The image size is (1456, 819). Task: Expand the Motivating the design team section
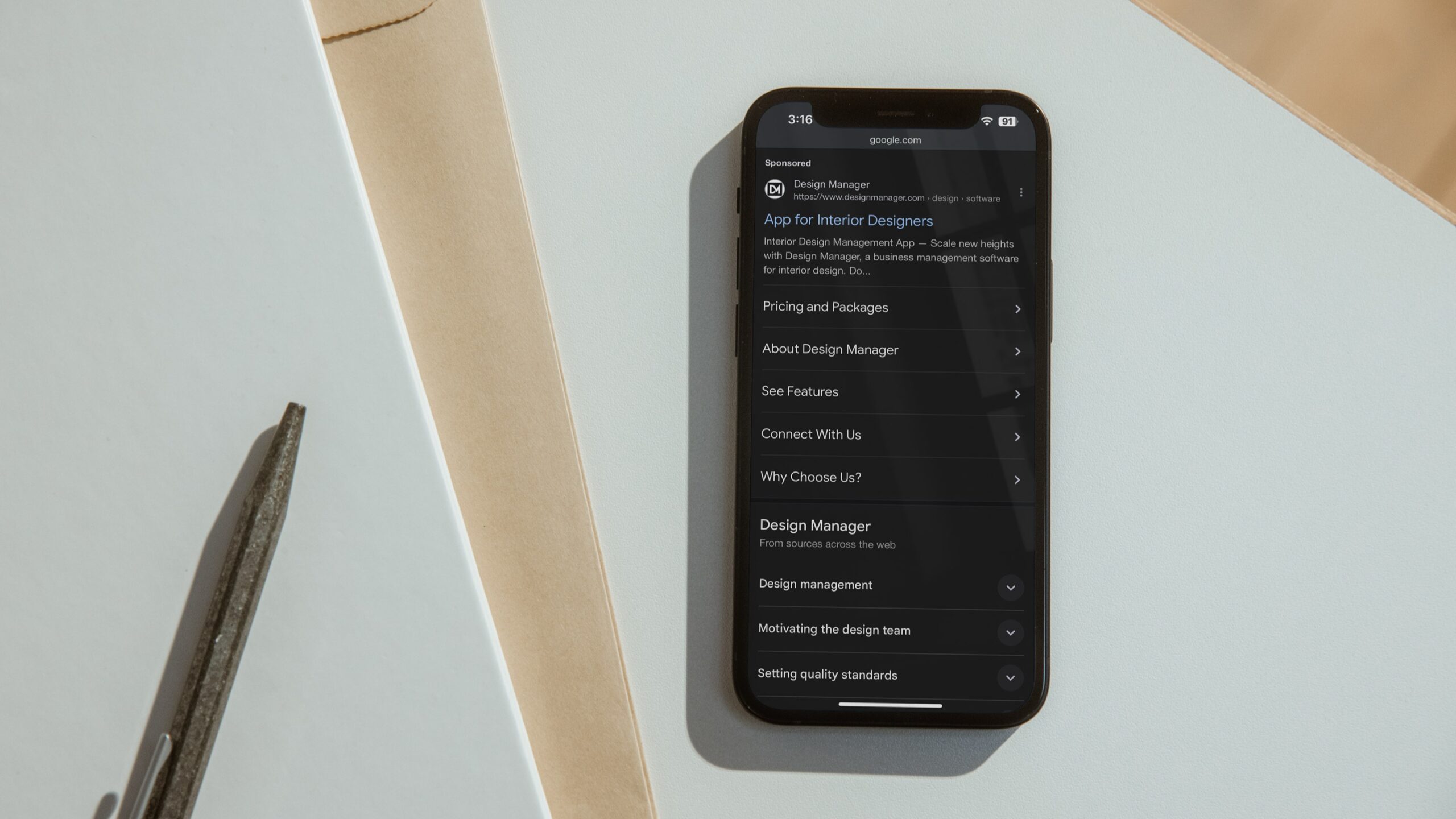tap(1009, 631)
